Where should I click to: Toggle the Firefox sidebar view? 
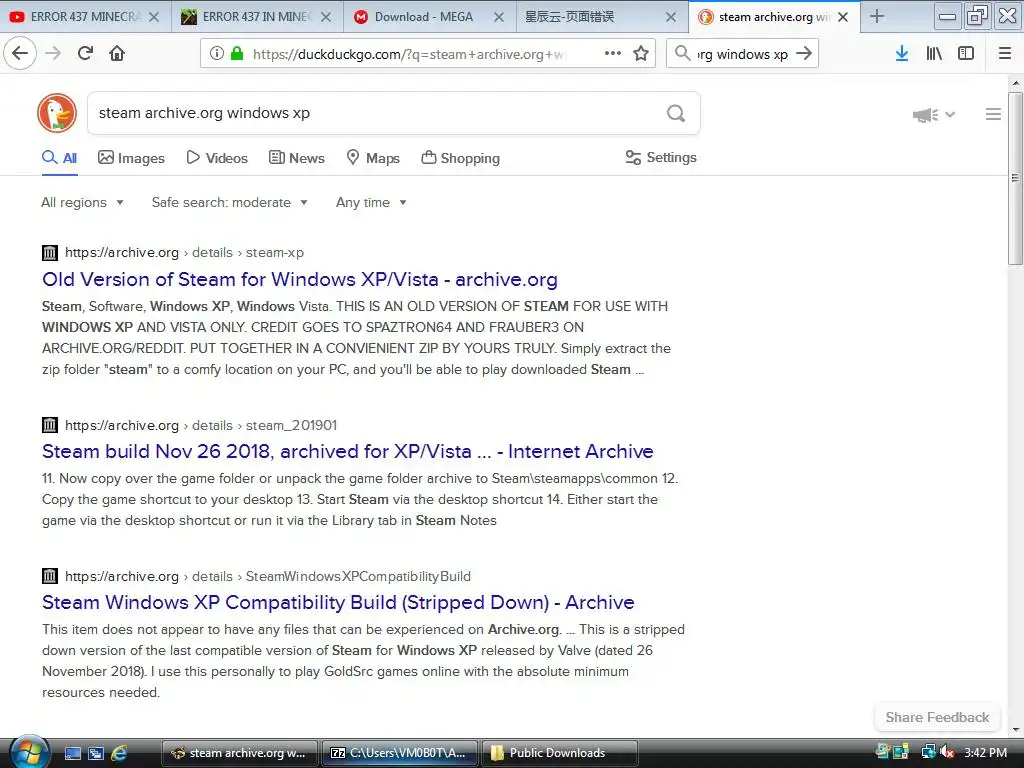pyautogui.click(x=966, y=54)
